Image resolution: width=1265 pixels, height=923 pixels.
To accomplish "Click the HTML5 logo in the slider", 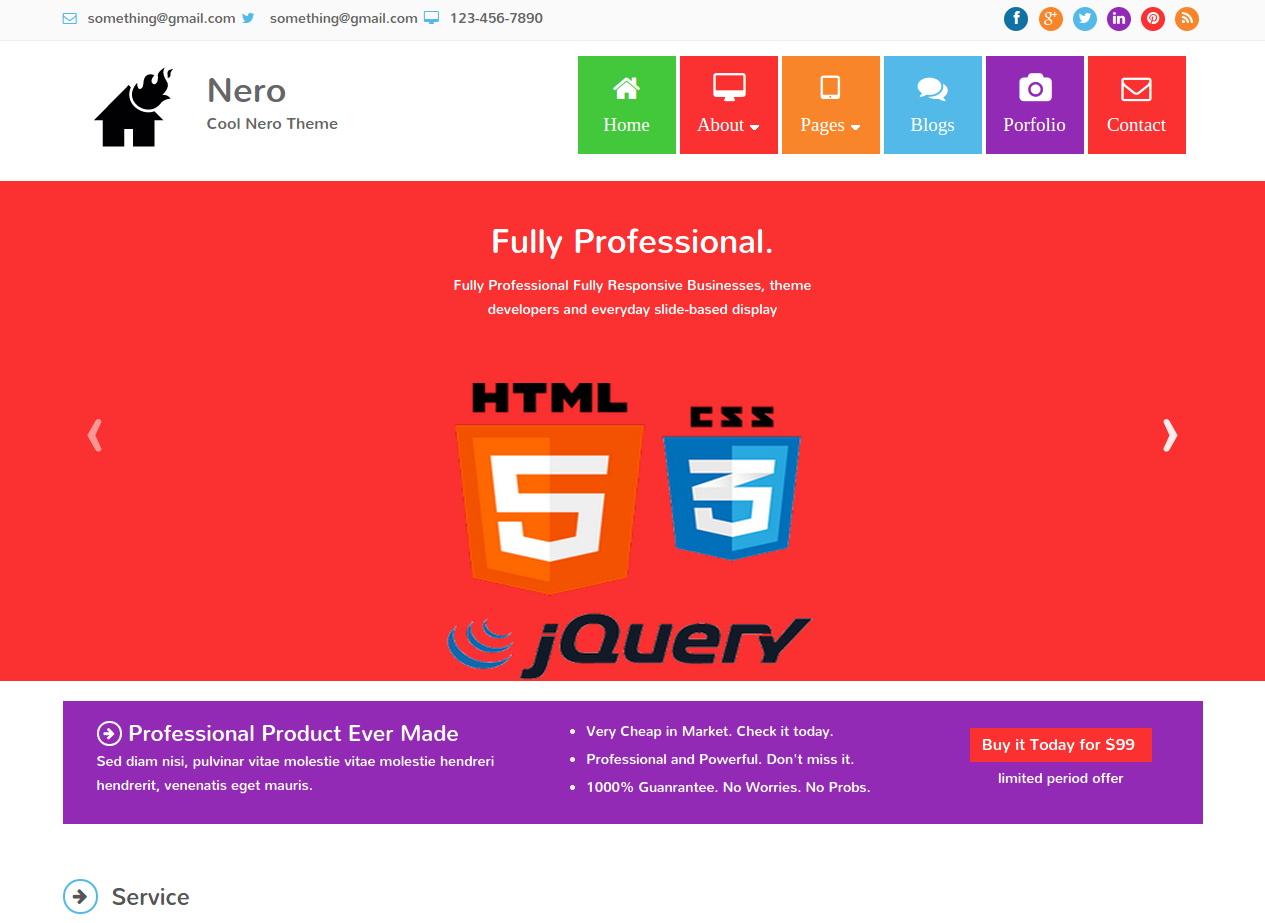I will pyautogui.click(x=549, y=486).
